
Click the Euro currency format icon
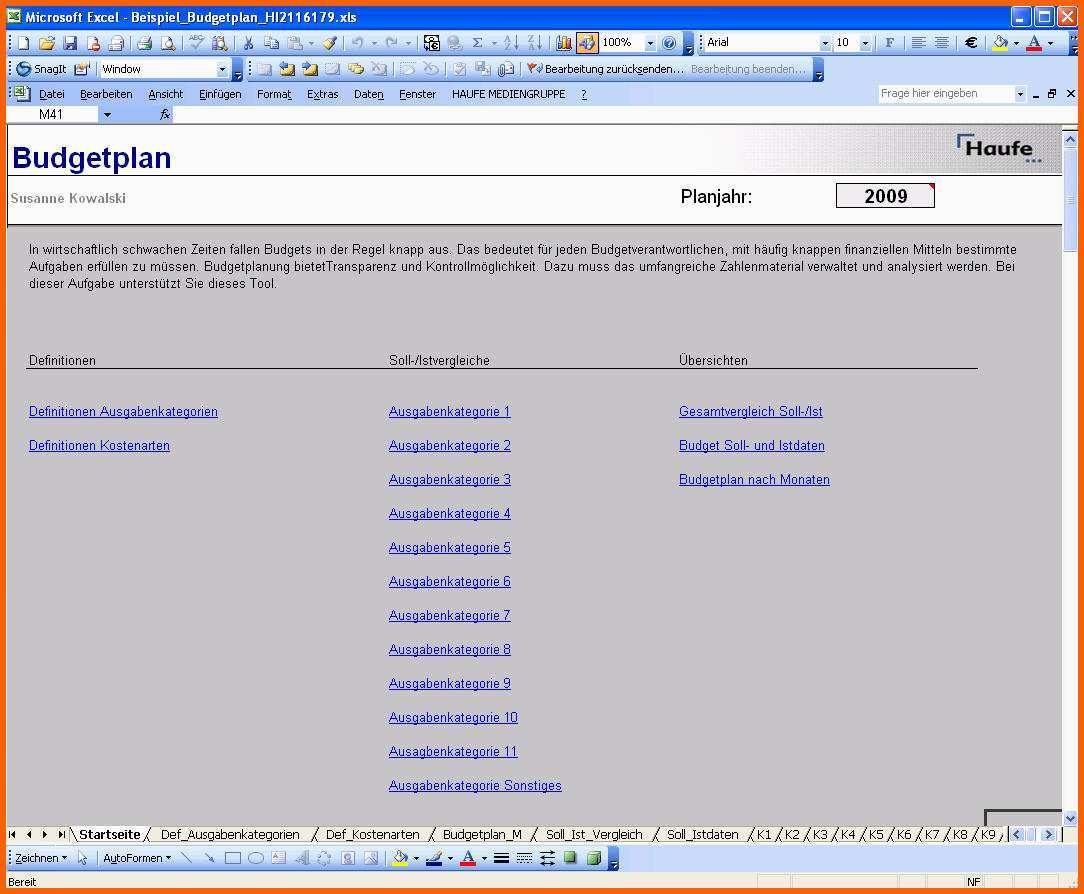(971, 43)
